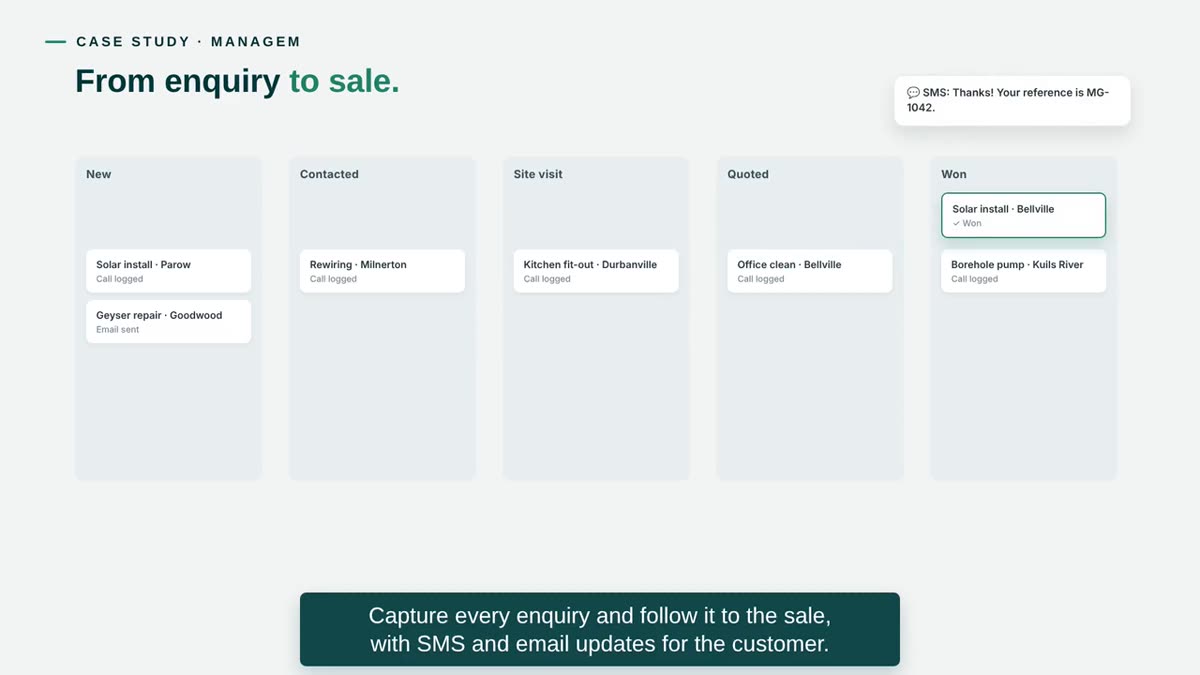Screen dimensions: 1200x675
Task: Open the Geyser repair · Goodwood card
Action: click(x=168, y=321)
